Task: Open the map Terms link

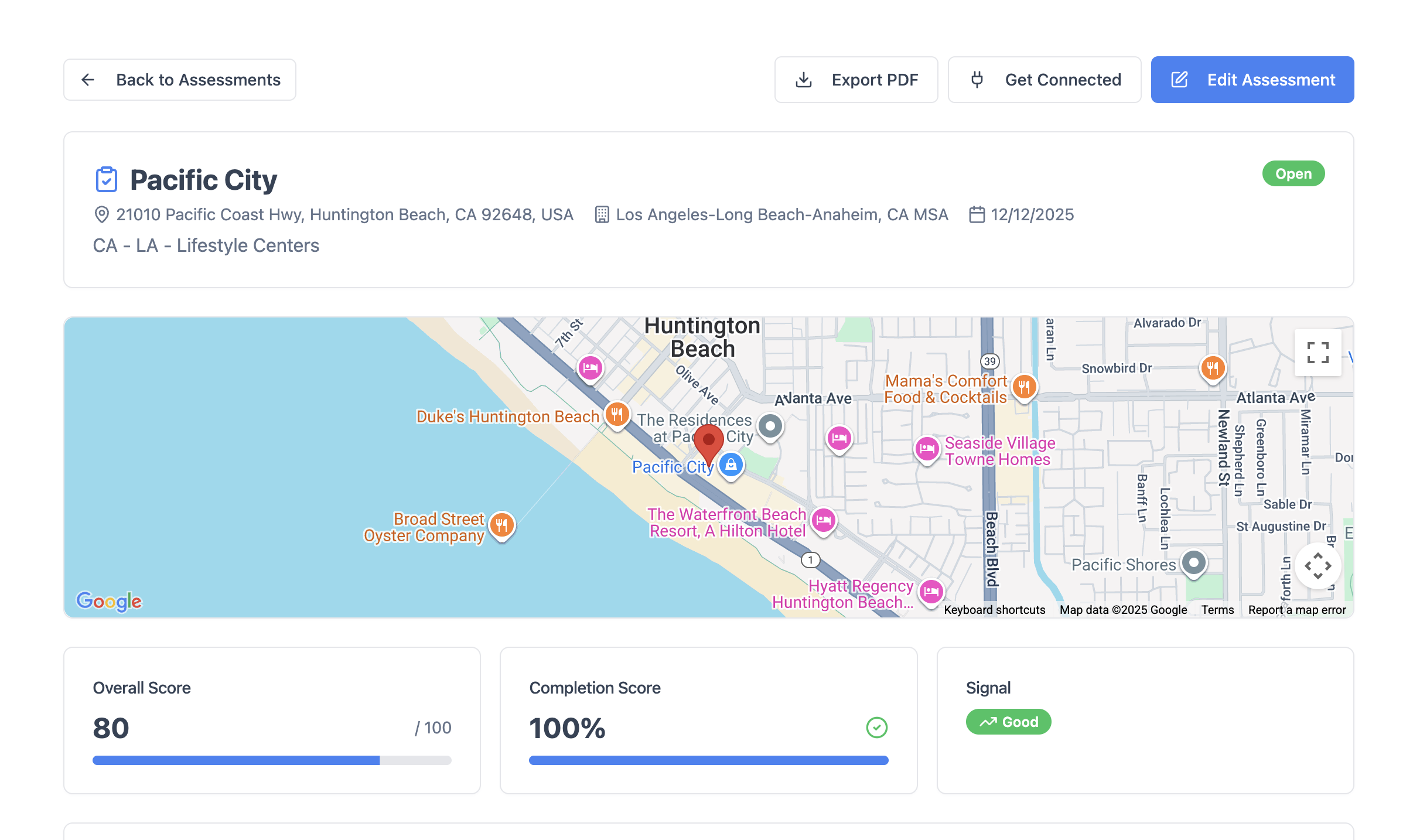Action: click(x=1217, y=610)
